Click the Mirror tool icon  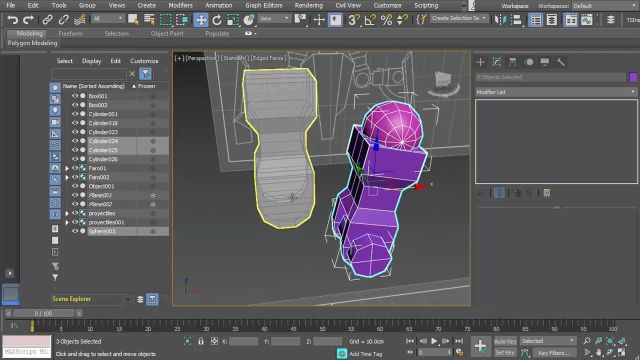(x=500, y=20)
